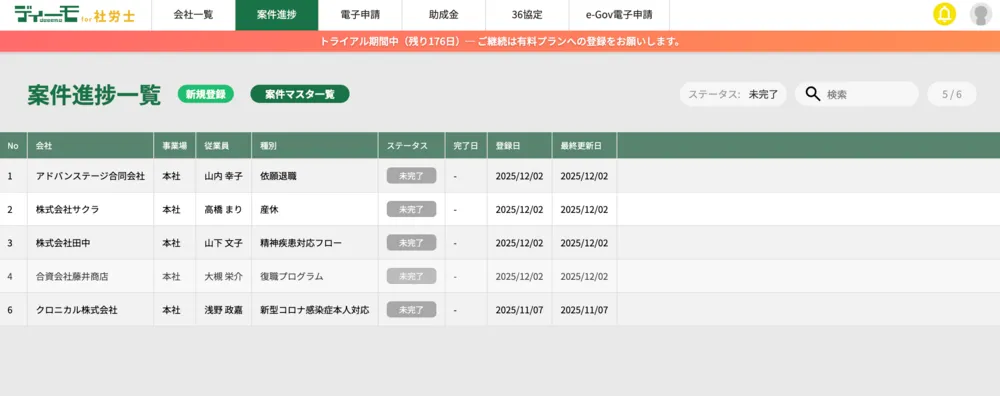
Task: Open the e-Gov電子申請 tab
Action: coord(619,15)
